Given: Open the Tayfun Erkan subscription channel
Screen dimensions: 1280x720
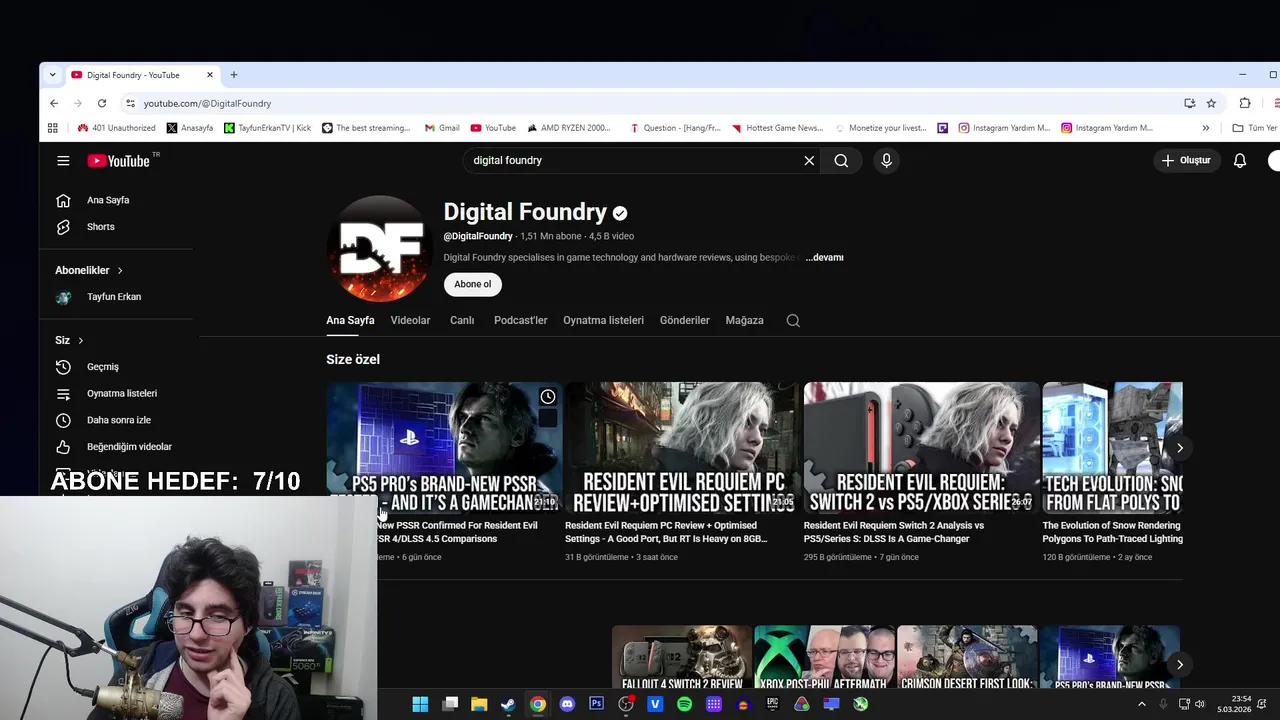Looking at the screenshot, I should [x=113, y=297].
